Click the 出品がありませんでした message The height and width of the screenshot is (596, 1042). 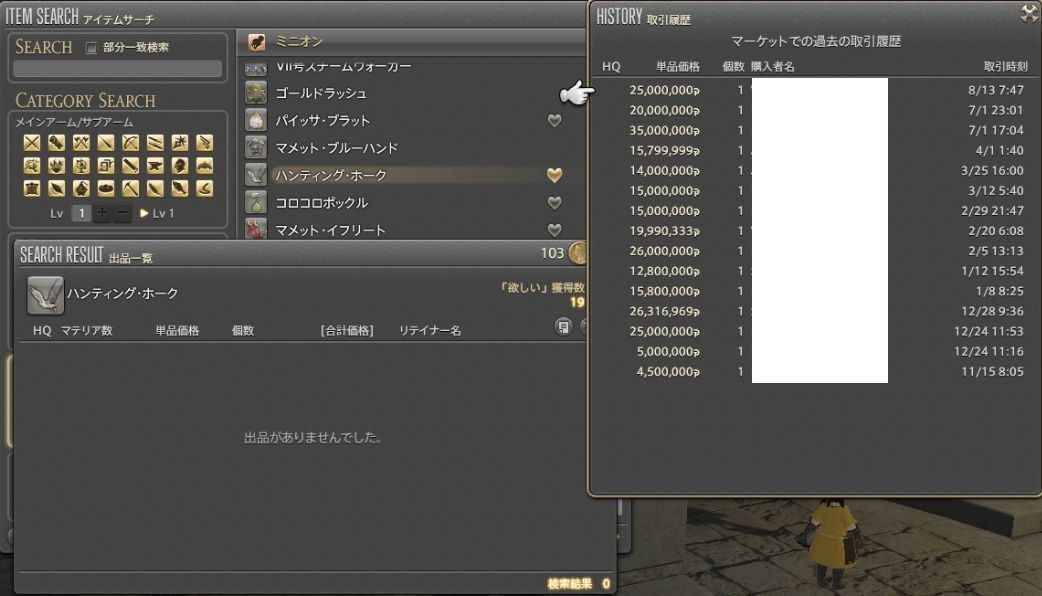click(x=312, y=437)
